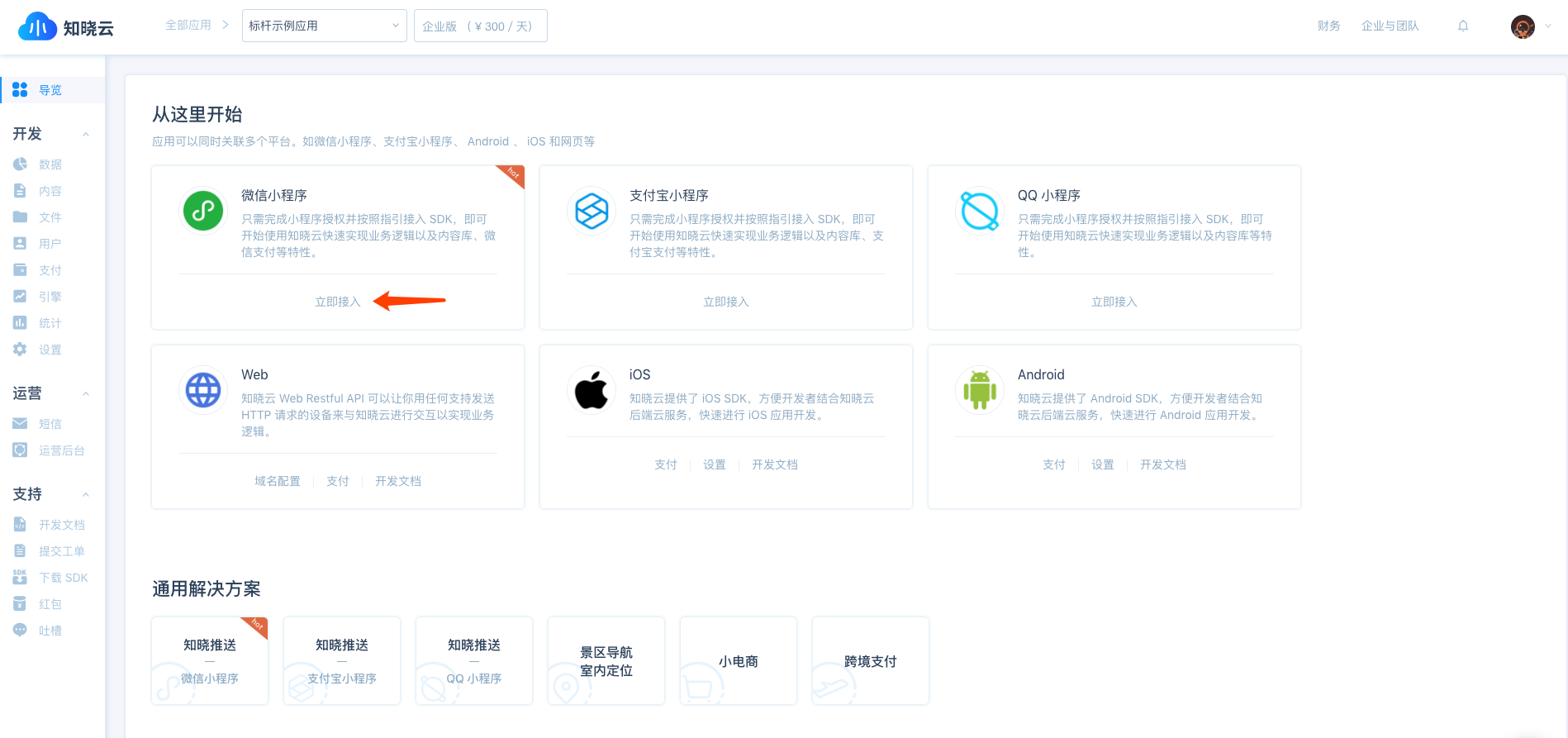Open the 财务 menu

pyautogui.click(x=1328, y=26)
